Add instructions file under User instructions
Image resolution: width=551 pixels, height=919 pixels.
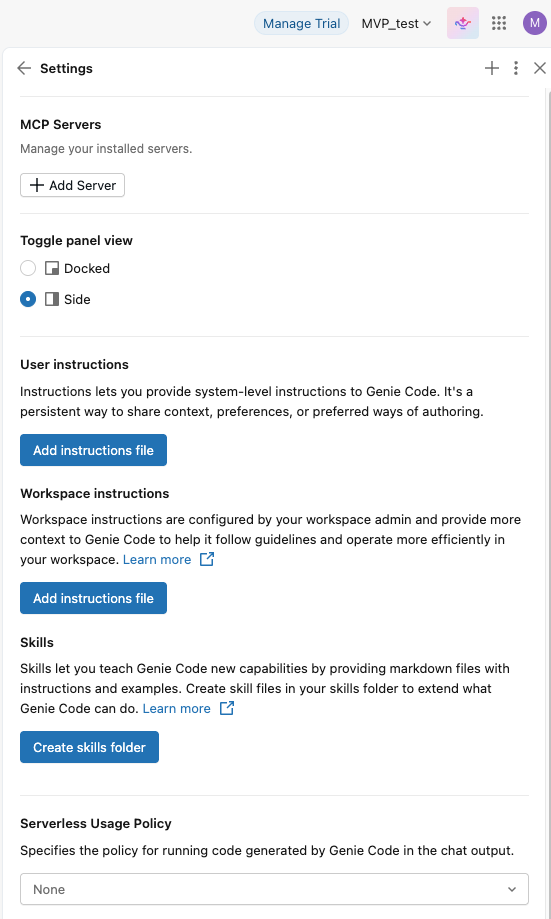93,450
